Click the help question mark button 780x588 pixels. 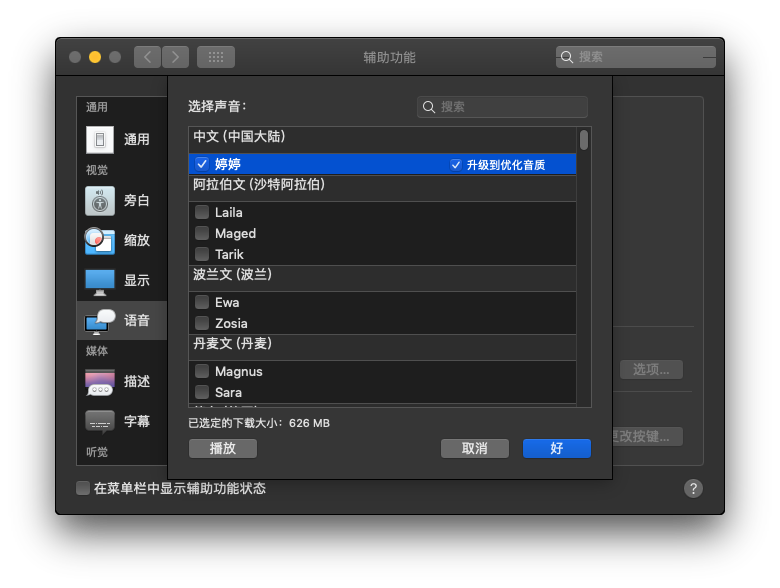click(693, 488)
